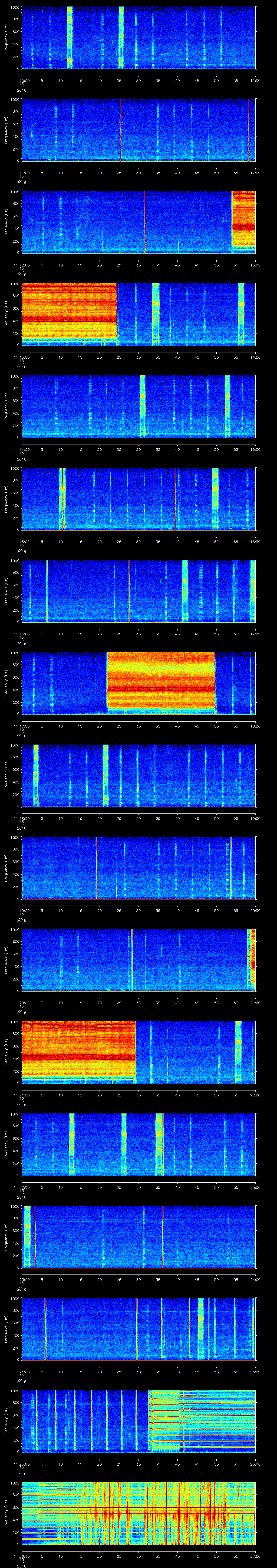This screenshot has height=1568, width=277.
Task: Select the 11:20:00 start time label
Action: pos(21,1003)
